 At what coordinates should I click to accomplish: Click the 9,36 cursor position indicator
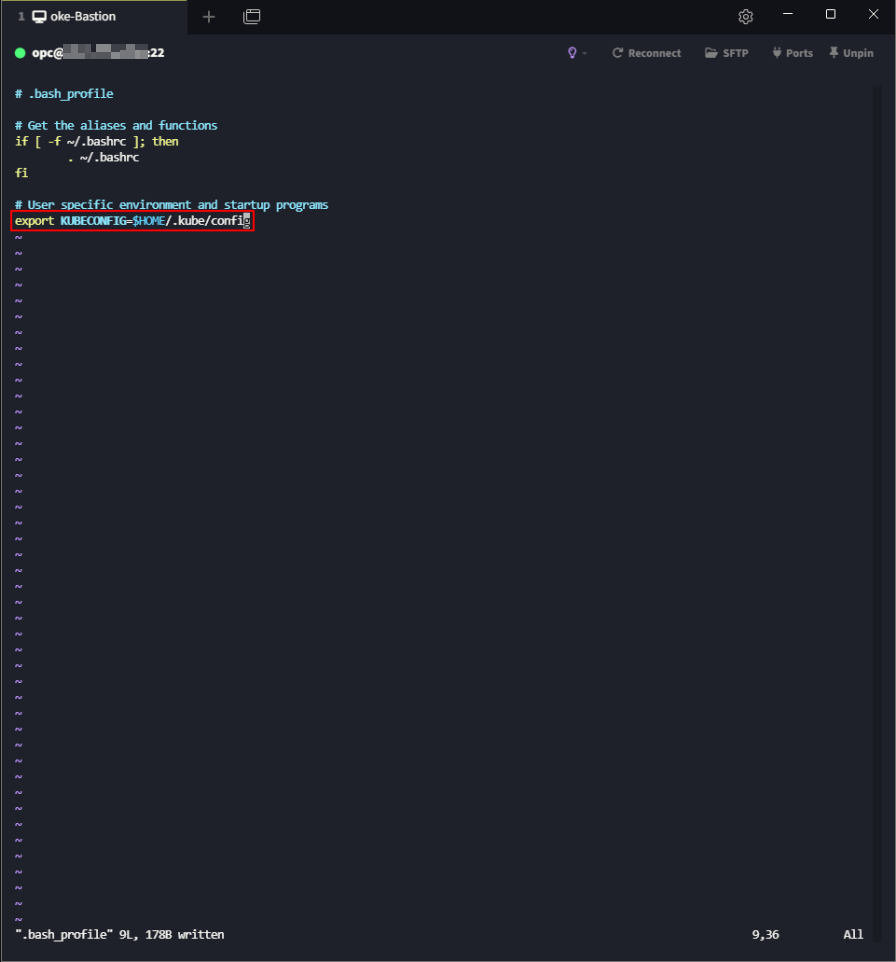(765, 935)
